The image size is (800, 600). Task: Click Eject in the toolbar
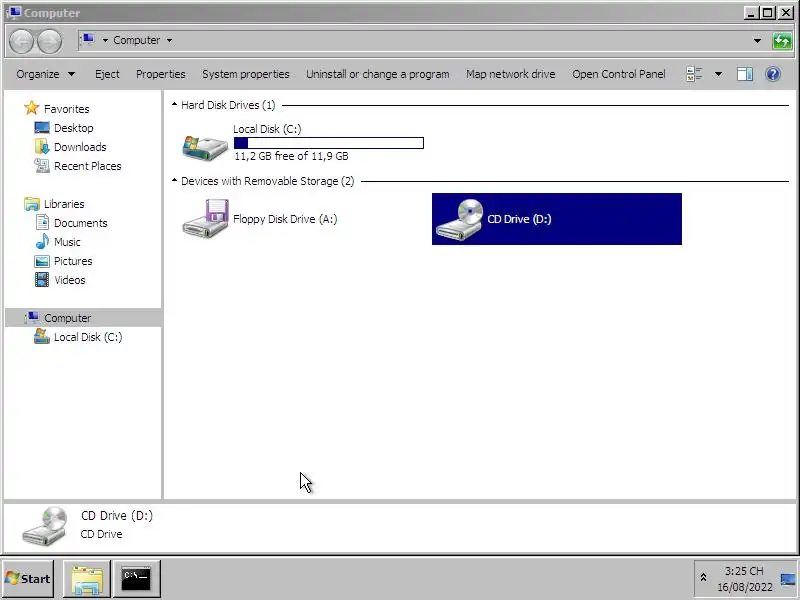pyautogui.click(x=107, y=74)
